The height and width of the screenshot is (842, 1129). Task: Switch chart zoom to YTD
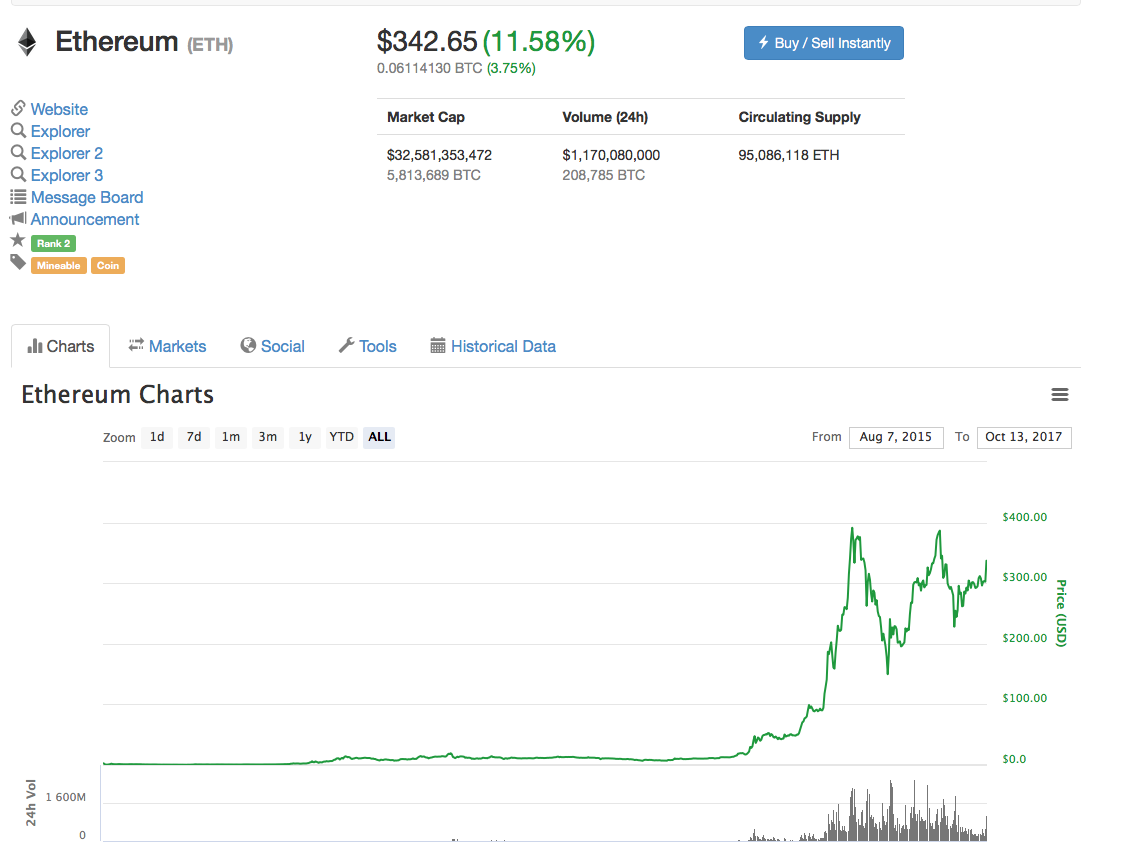342,437
